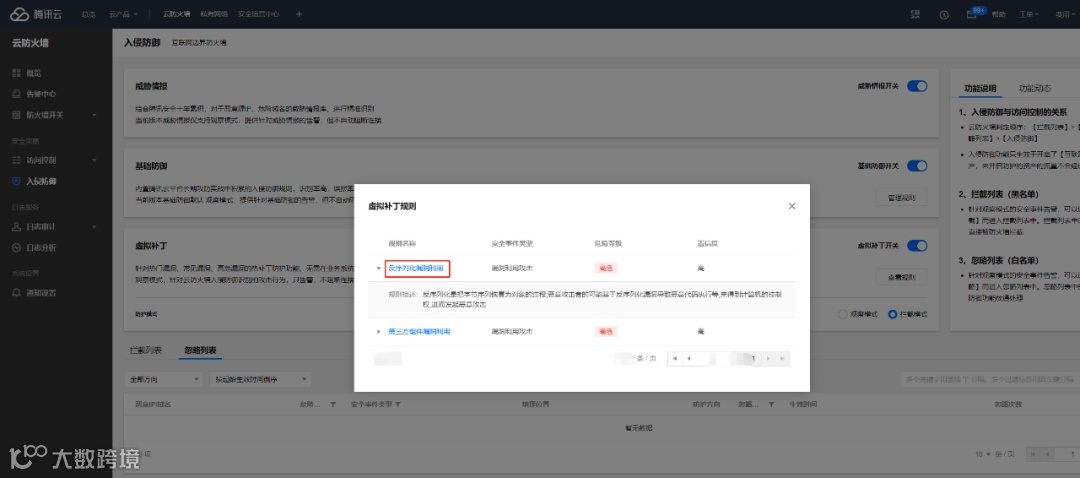Open the 概览 overview sidebar icon
This screenshot has height=478, width=1080.
17,73
